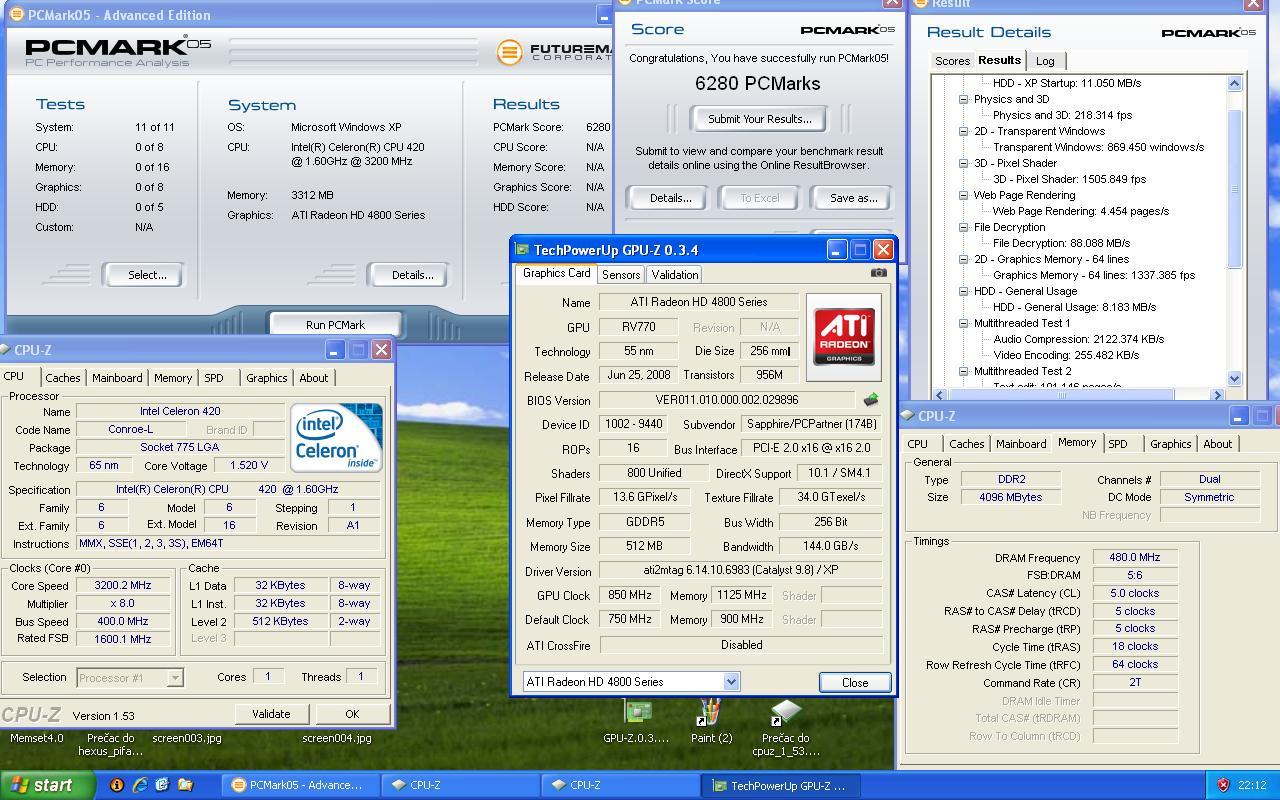The image size is (1280, 800).
Task: Switch to Scores tab in Result Details
Action: (x=952, y=62)
